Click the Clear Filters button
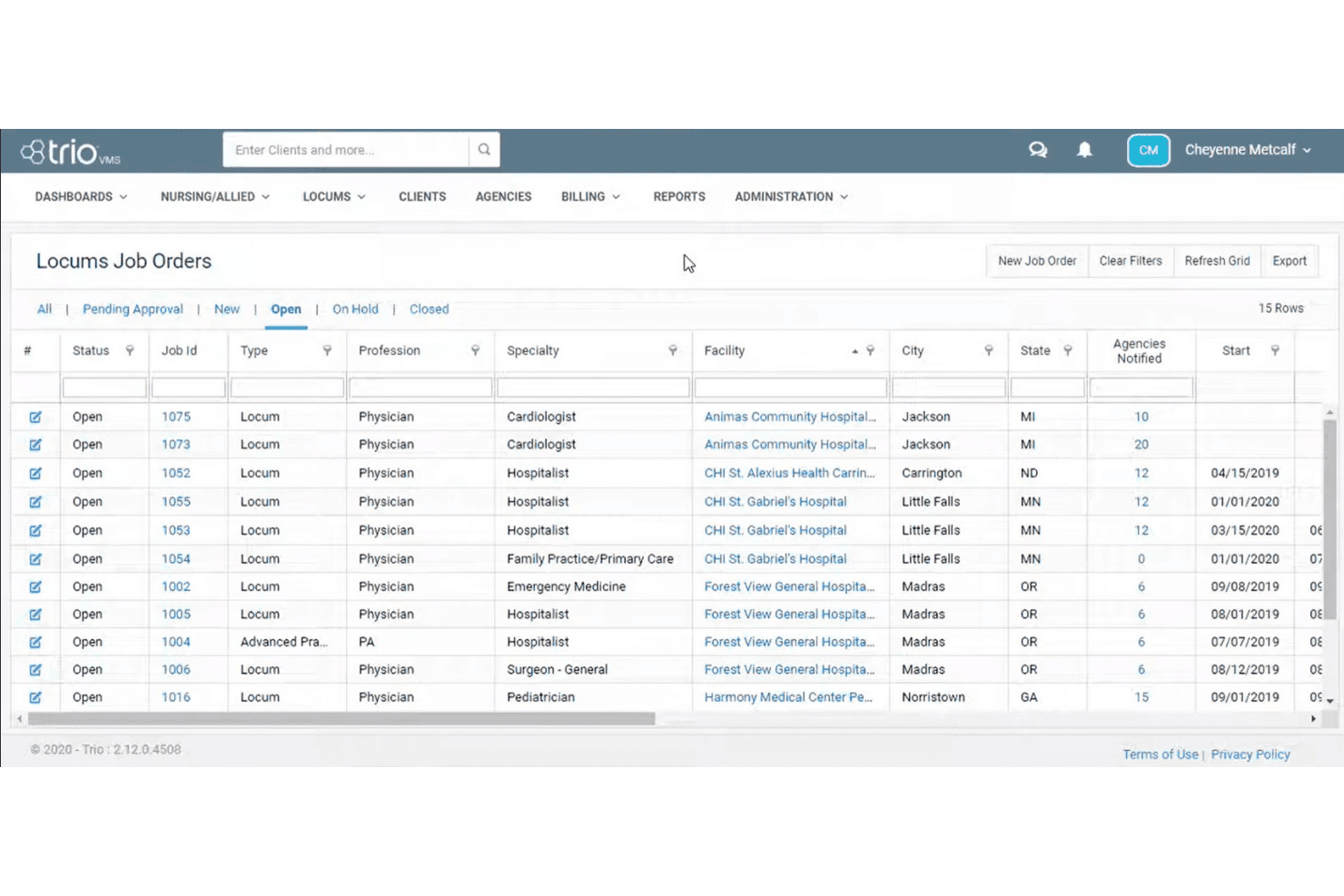The width and height of the screenshot is (1344, 896). [x=1131, y=261]
